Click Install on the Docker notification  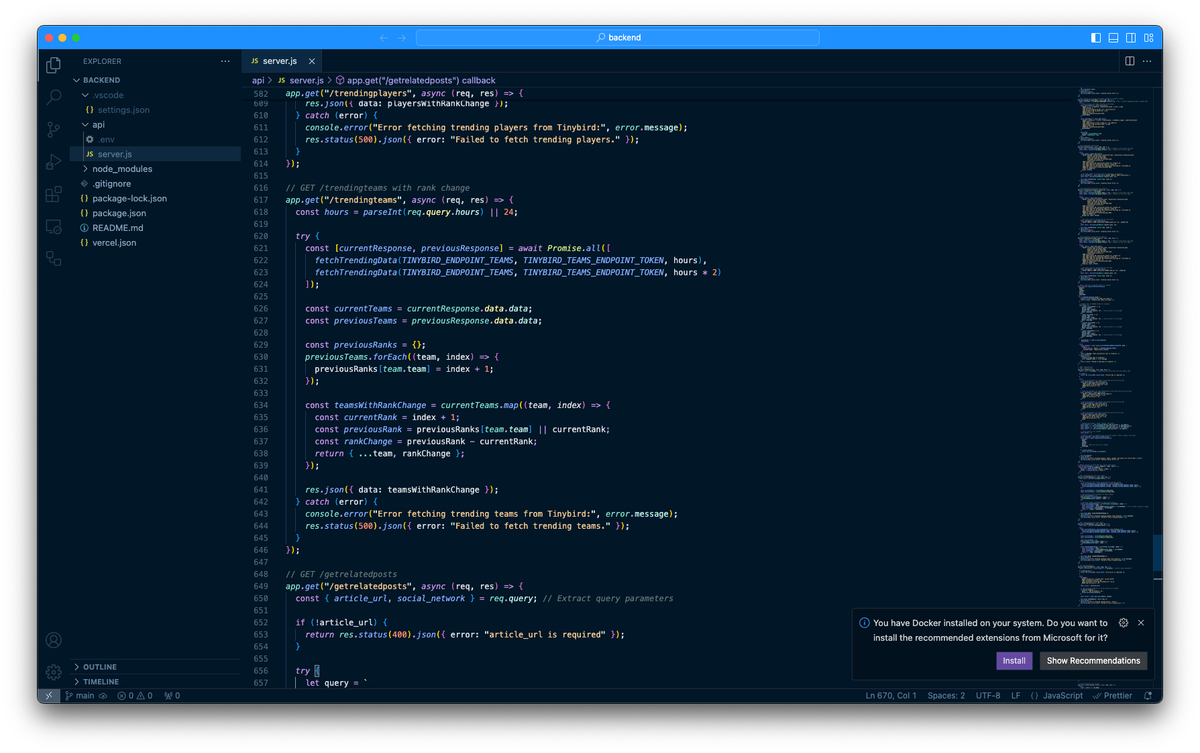[1014, 660]
